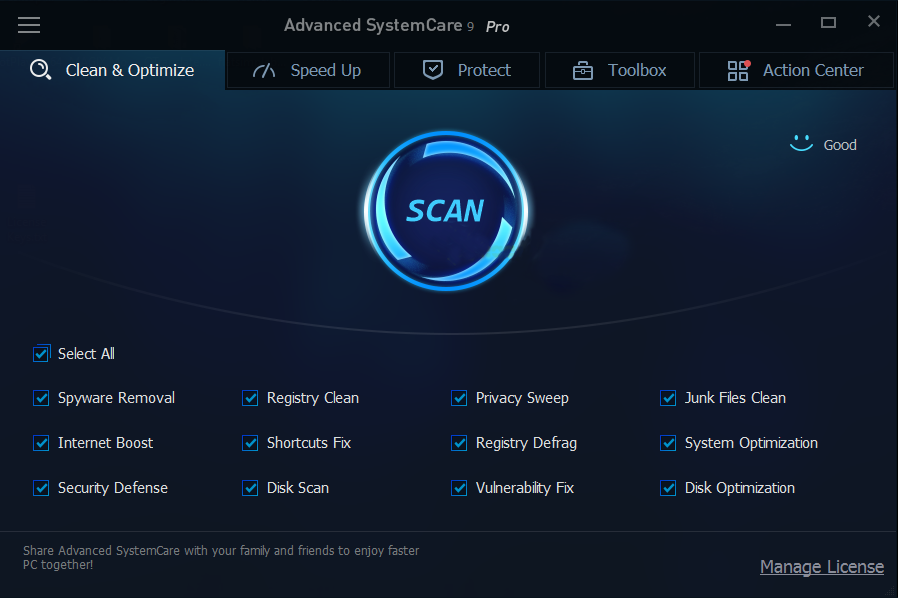This screenshot has height=598, width=898.
Task: Open the Action Center tab
Action: tap(812, 70)
